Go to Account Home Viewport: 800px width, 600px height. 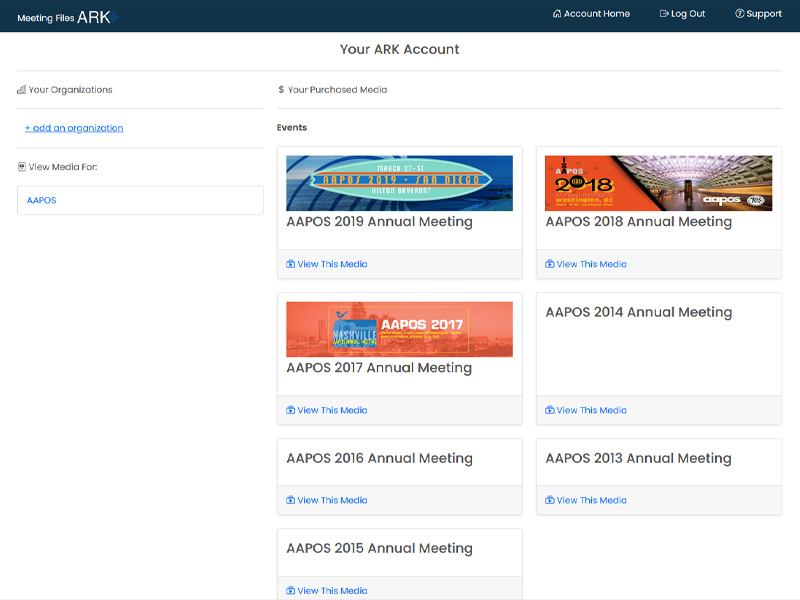[x=591, y=14]
